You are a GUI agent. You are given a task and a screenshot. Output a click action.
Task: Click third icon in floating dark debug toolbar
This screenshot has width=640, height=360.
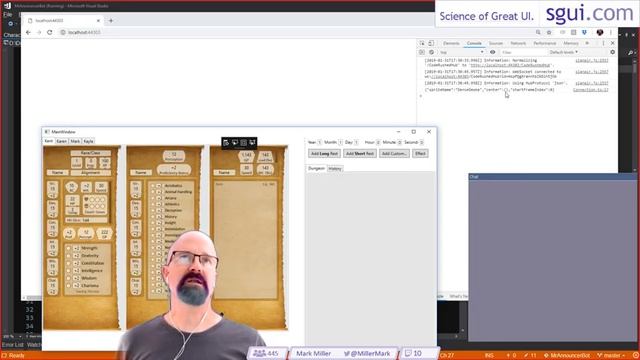click(244, 142)
